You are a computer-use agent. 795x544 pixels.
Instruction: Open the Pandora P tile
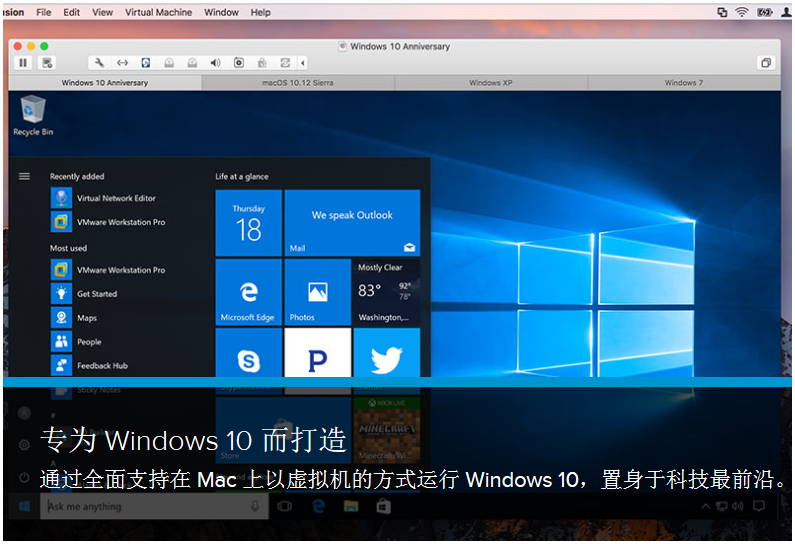tap(317, 361)
